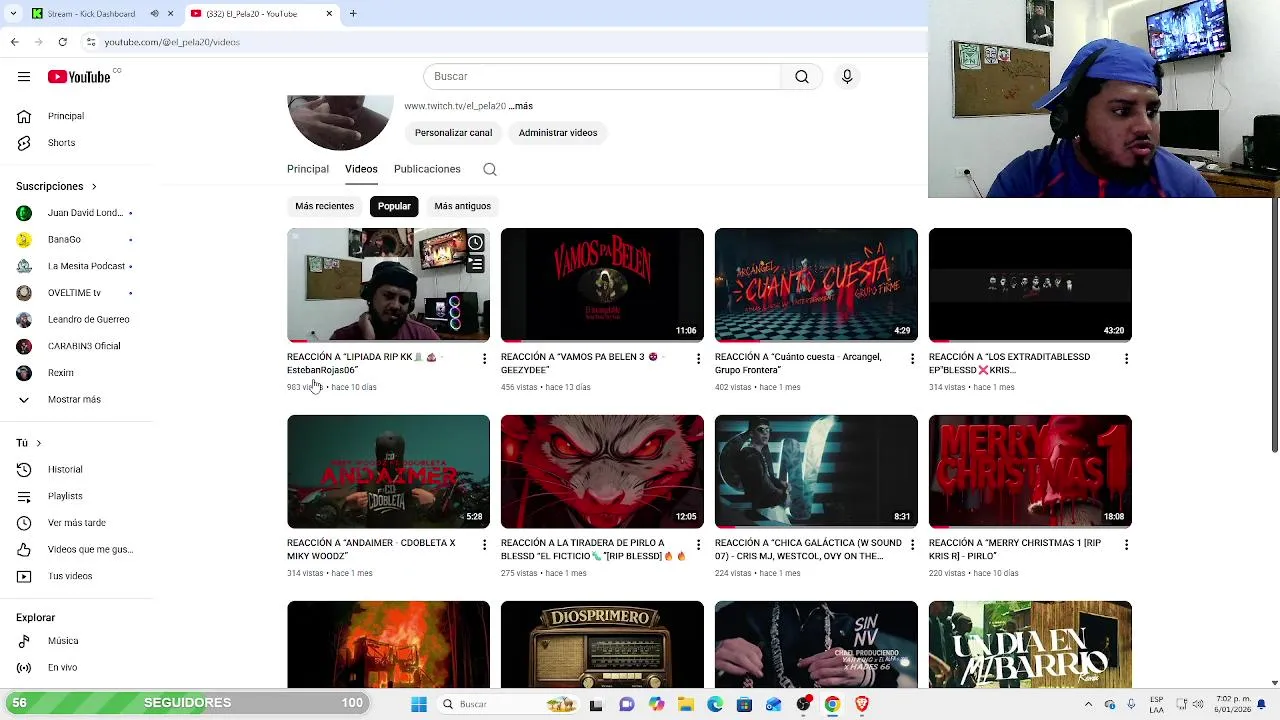Expand channel description with ...más
Viewport: 1280px width, 720px height.
tap(520, 106)
